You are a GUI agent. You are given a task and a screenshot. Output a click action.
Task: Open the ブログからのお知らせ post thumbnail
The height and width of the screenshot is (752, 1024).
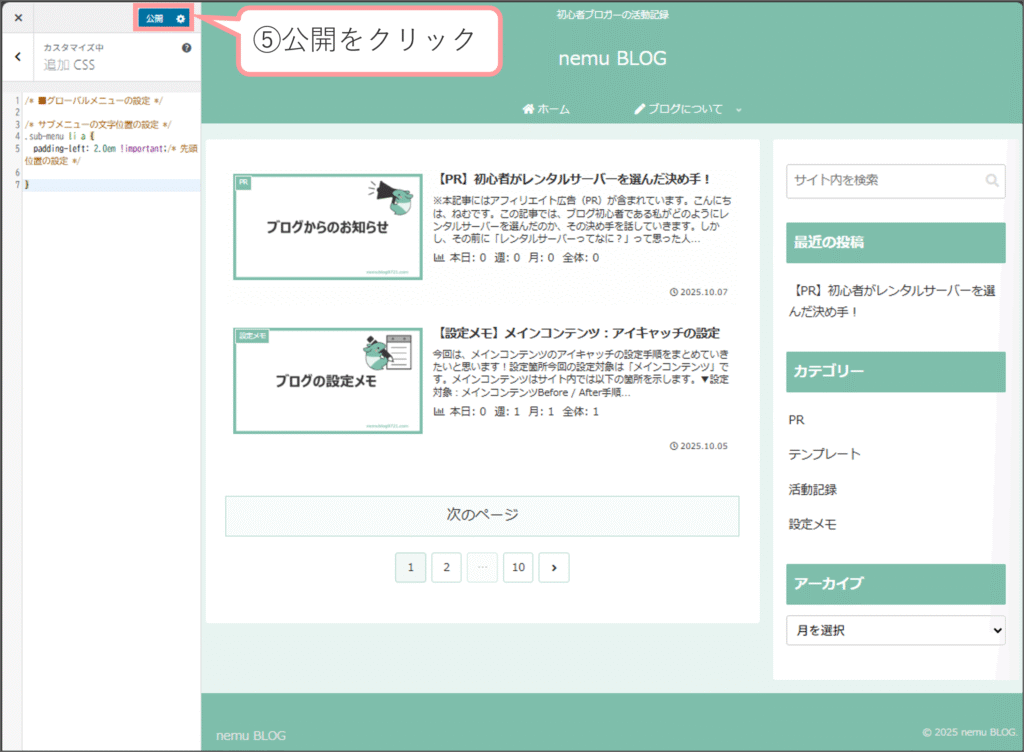(327, 227)
